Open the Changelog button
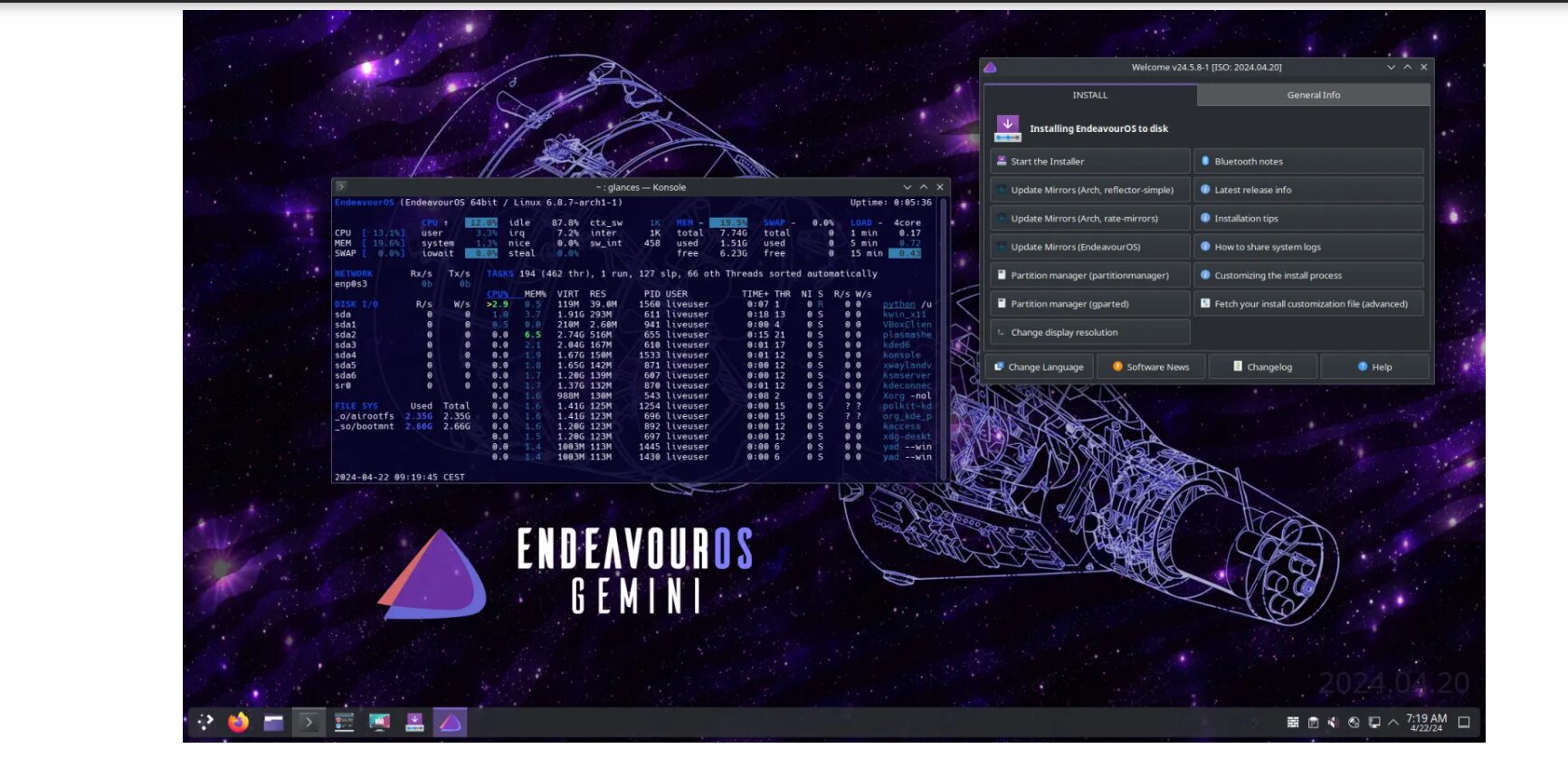1568x758 pixels. (x=1263, y=366)
